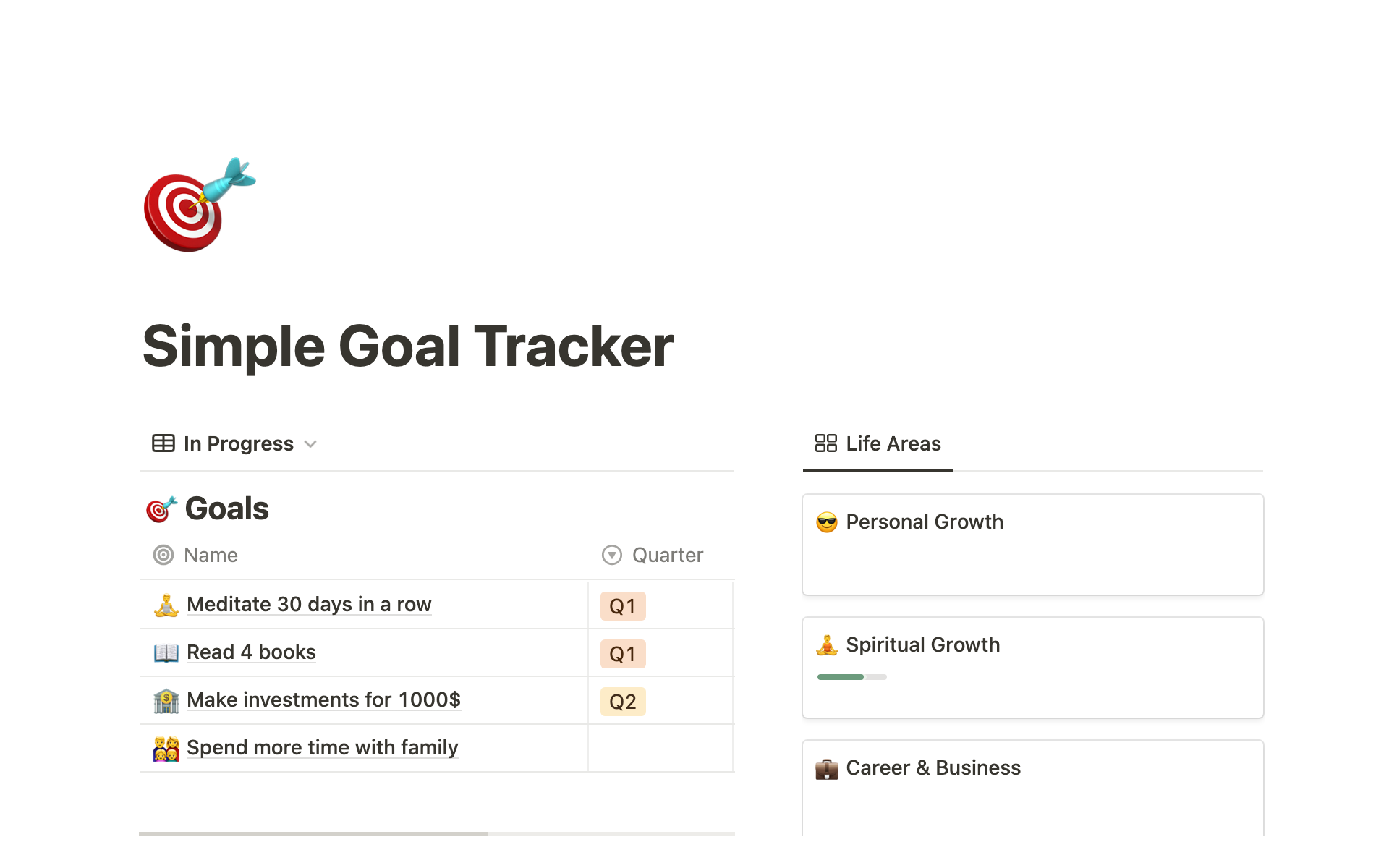
Task: Click the dartboard icon next to Goals heading
Action: [x=161, y=508]
